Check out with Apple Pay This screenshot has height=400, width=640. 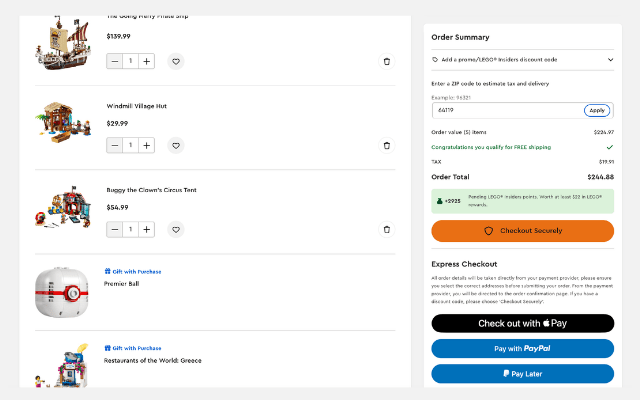[x=522, y=323]
